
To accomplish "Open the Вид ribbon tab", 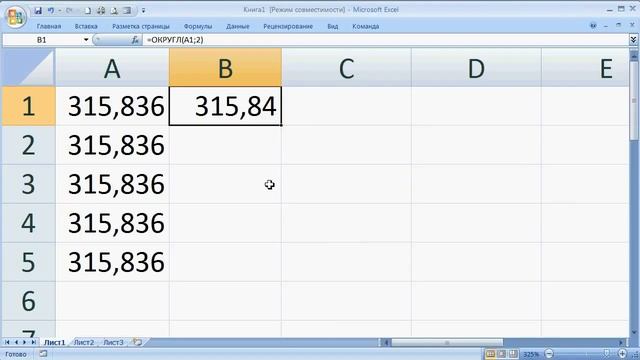I will tap(333, 26).
